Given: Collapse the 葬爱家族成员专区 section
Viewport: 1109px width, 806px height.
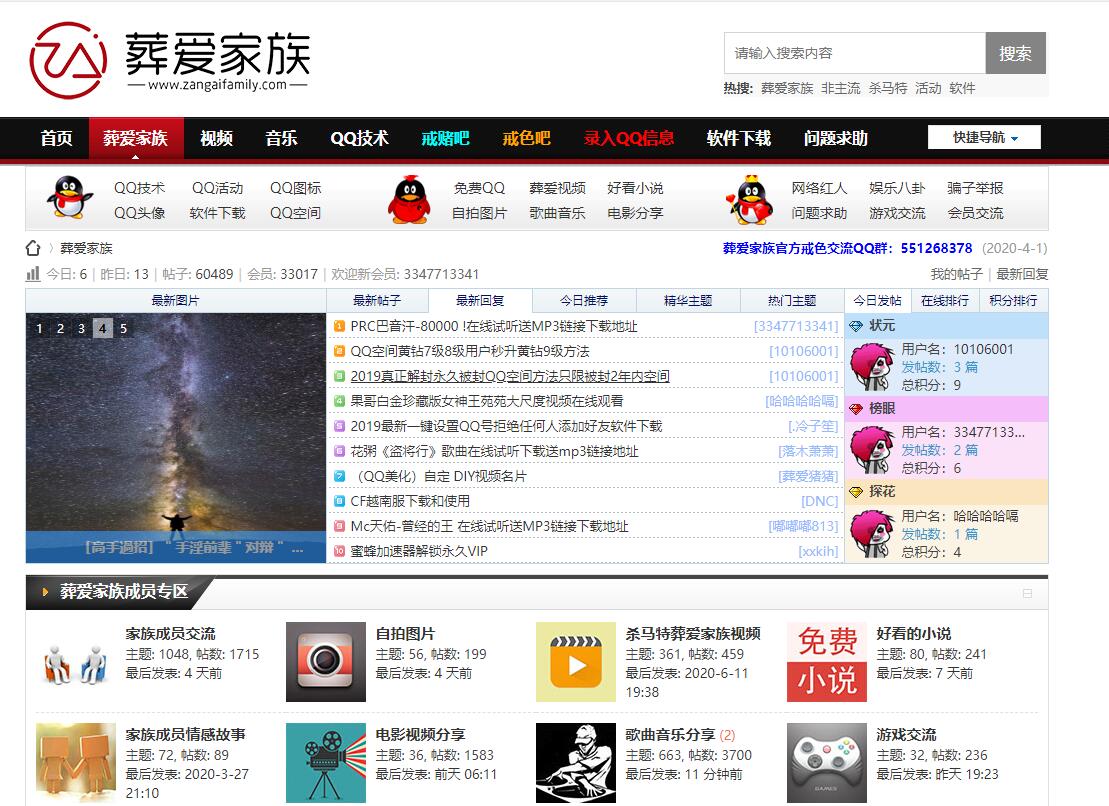Looking at the screenshot, I should point(1028,593).
